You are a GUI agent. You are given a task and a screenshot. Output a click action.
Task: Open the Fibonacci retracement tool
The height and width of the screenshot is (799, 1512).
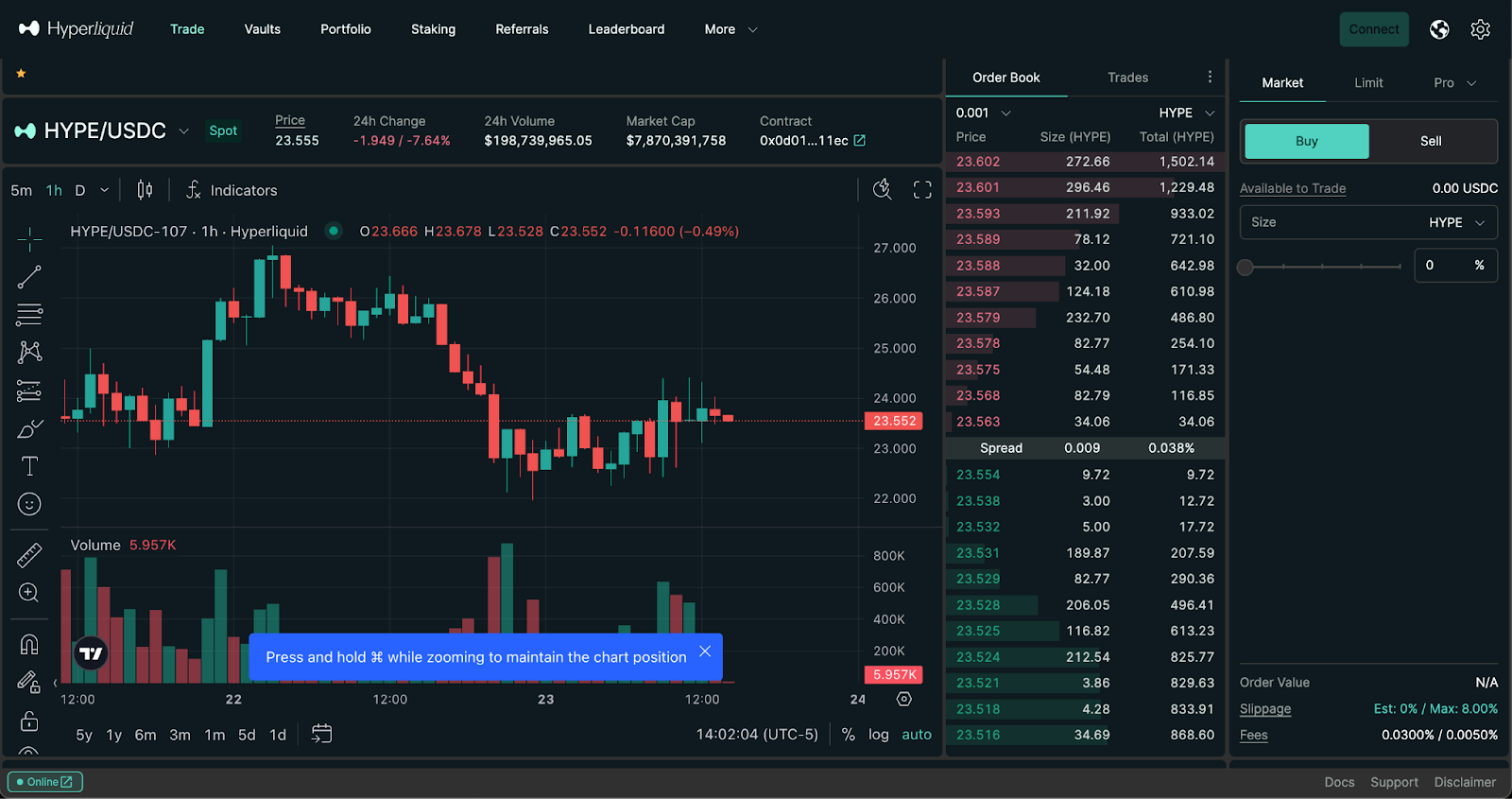tap(29, 314)
